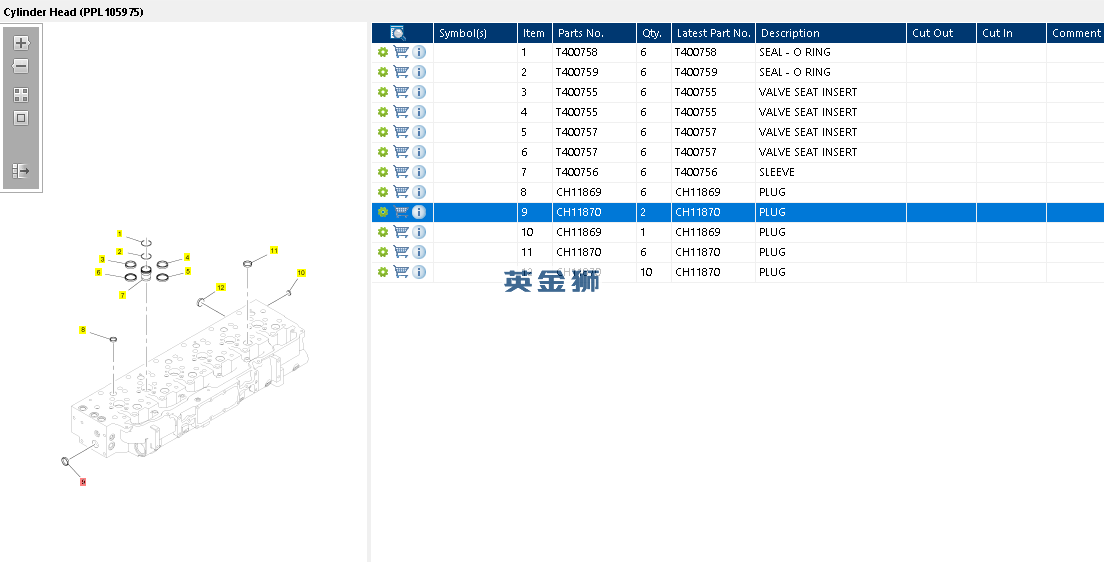The image size is (1104, 562).
Task: Select callout 3 in the diagram
Action: point(102,259)
